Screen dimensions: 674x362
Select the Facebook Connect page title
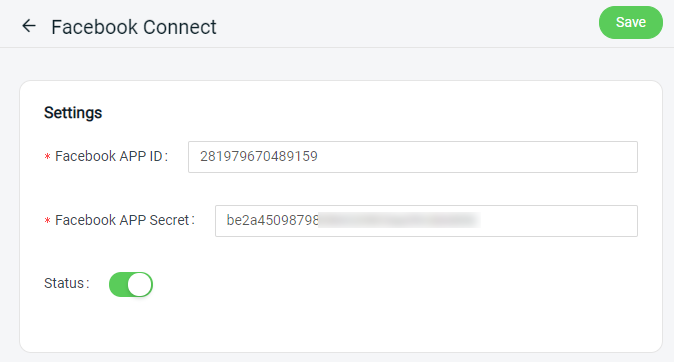[134, 27]
